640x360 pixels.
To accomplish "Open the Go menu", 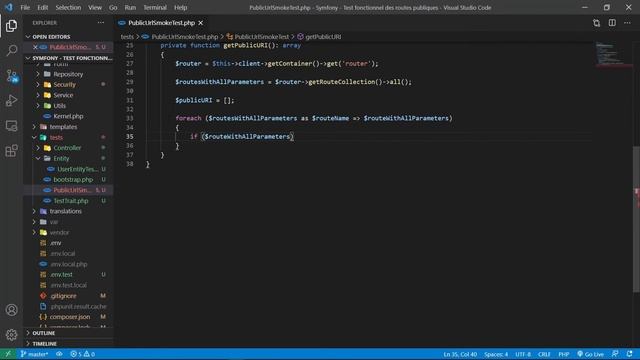I will pos(113,7).
